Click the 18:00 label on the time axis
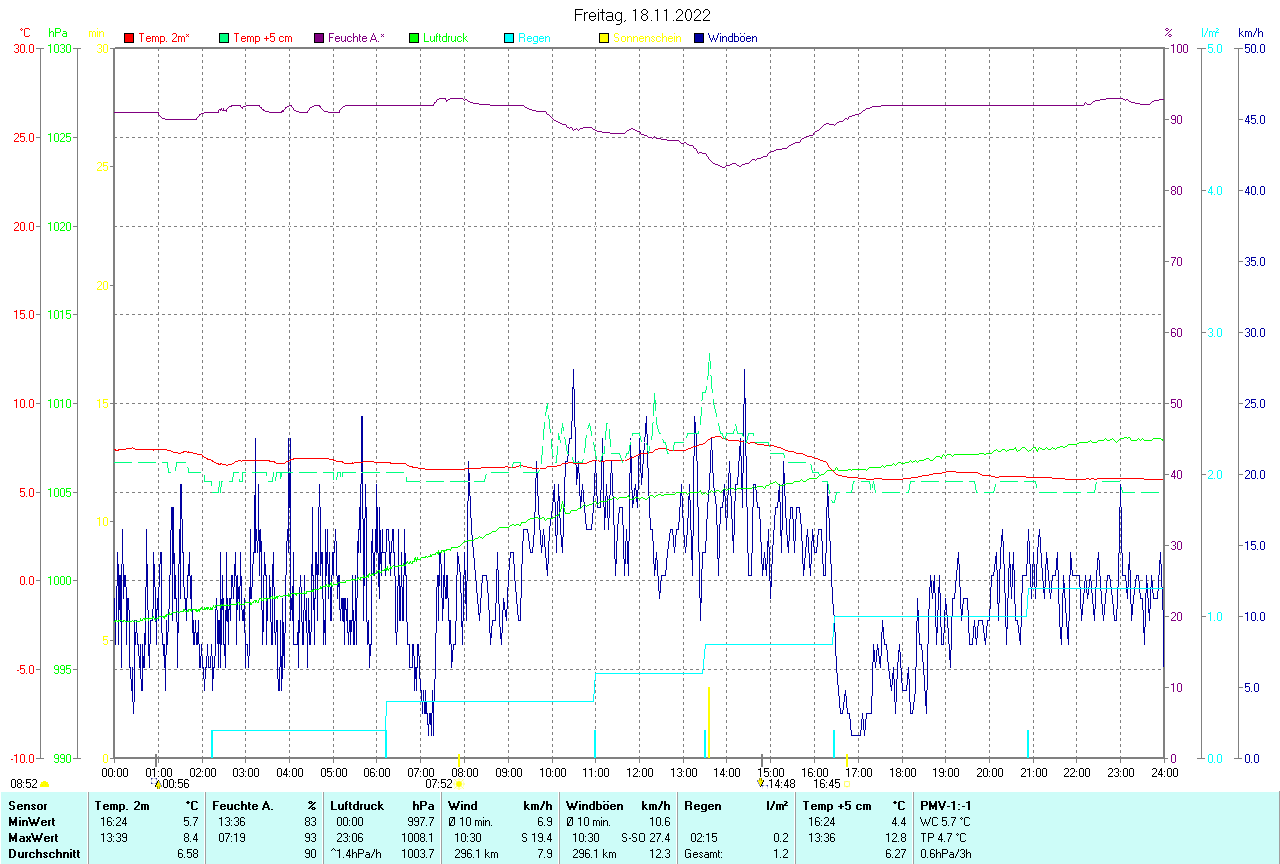Screen dimensions: 1280x864 (902, 772)
